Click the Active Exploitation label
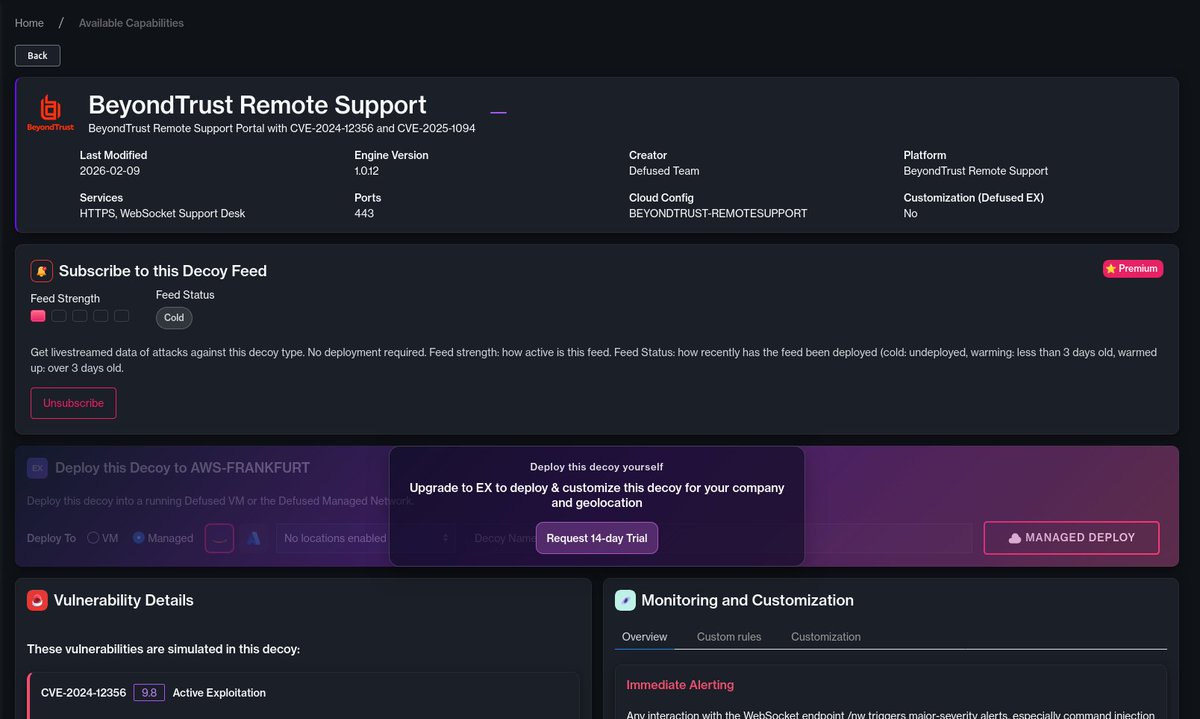This screenshot has height=719, width=1200. coord(219,692)
